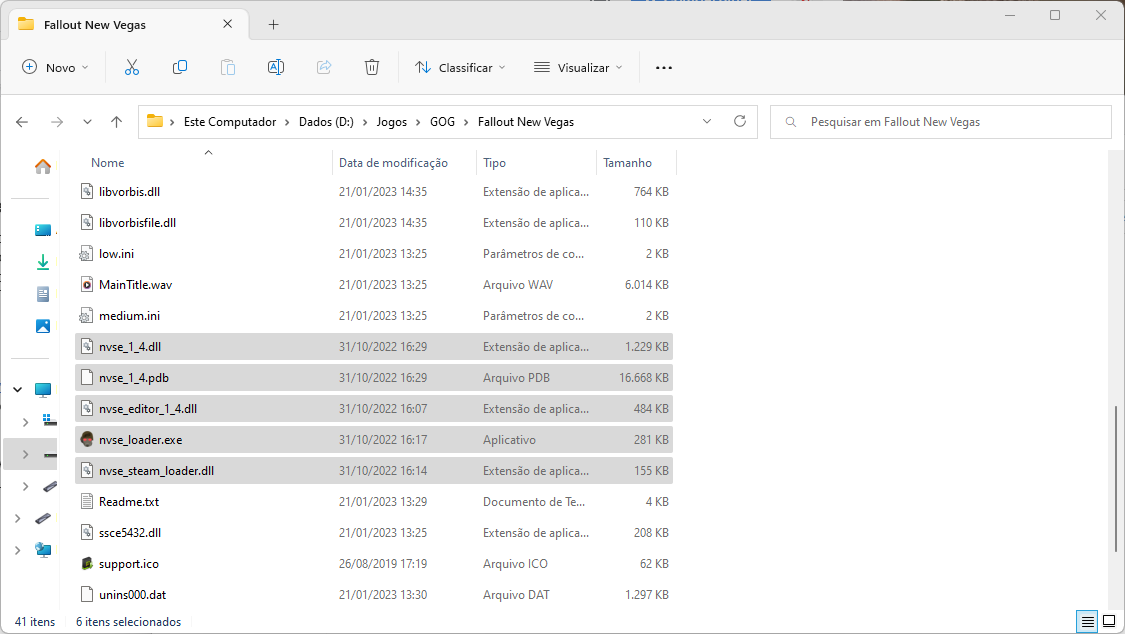Image resolution: width=1125 pixels, height=634 pixels.
Task: Refresh the current folder view
Action: click(x=740, y=121)
